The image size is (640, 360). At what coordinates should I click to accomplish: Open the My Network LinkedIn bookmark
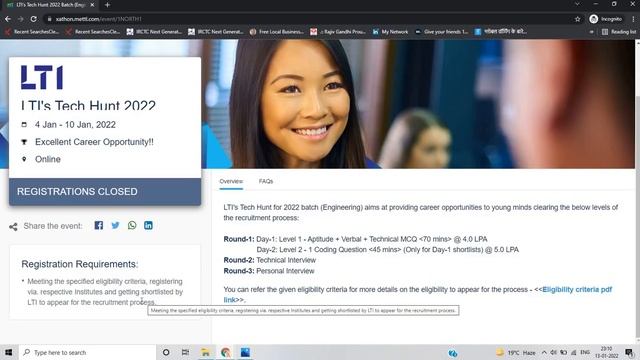390,31
